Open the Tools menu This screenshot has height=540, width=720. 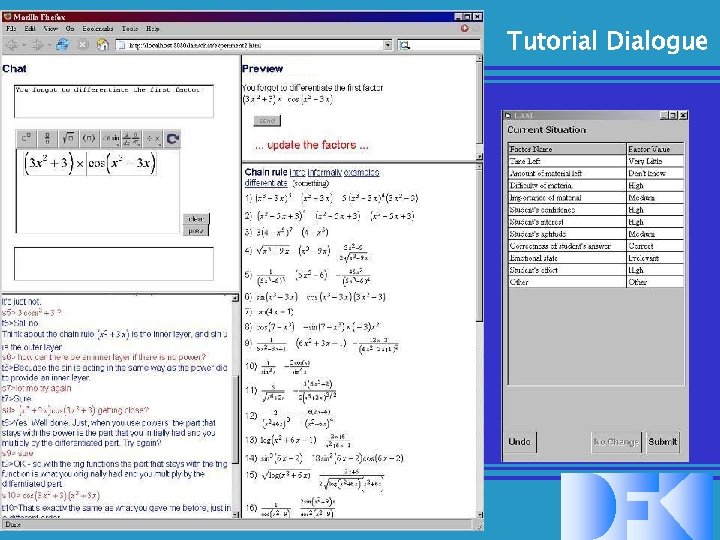[x=130, y=28]
